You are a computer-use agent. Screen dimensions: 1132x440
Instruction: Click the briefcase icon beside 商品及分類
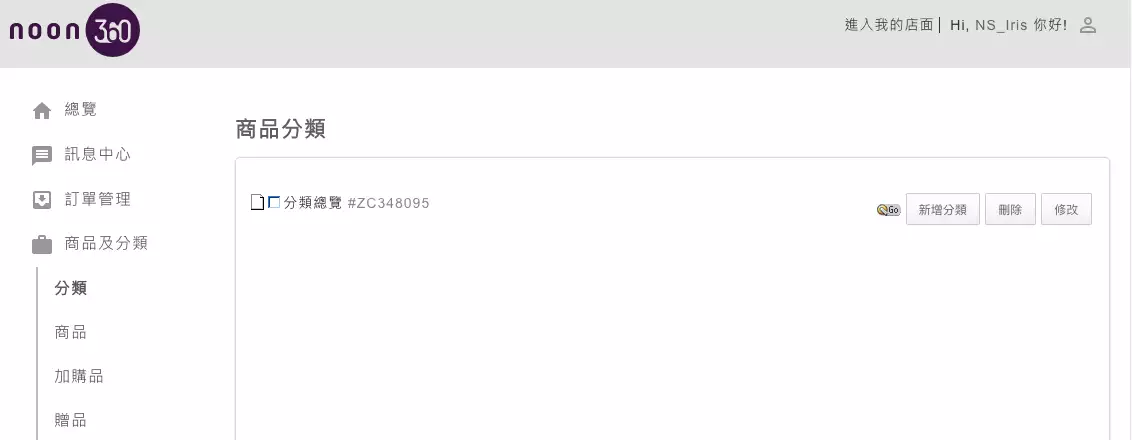tap(42, 244)
